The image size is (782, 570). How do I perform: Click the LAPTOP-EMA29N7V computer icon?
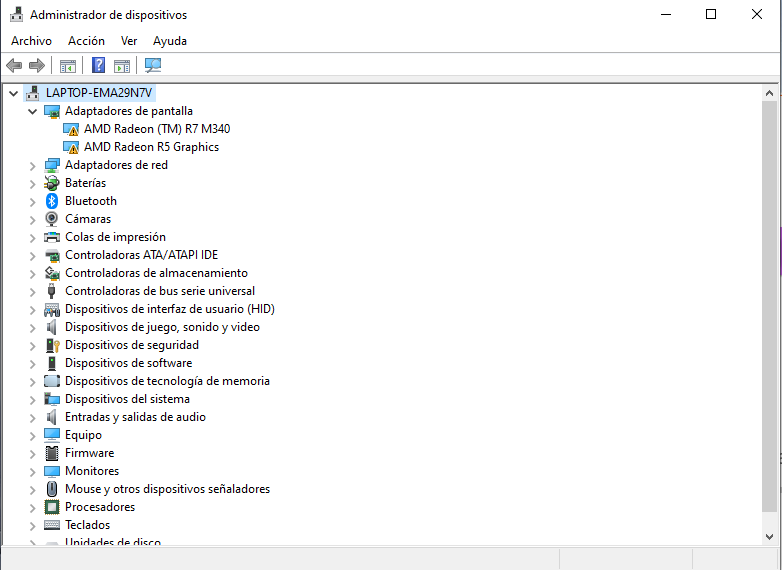click(x=33, y=93)
